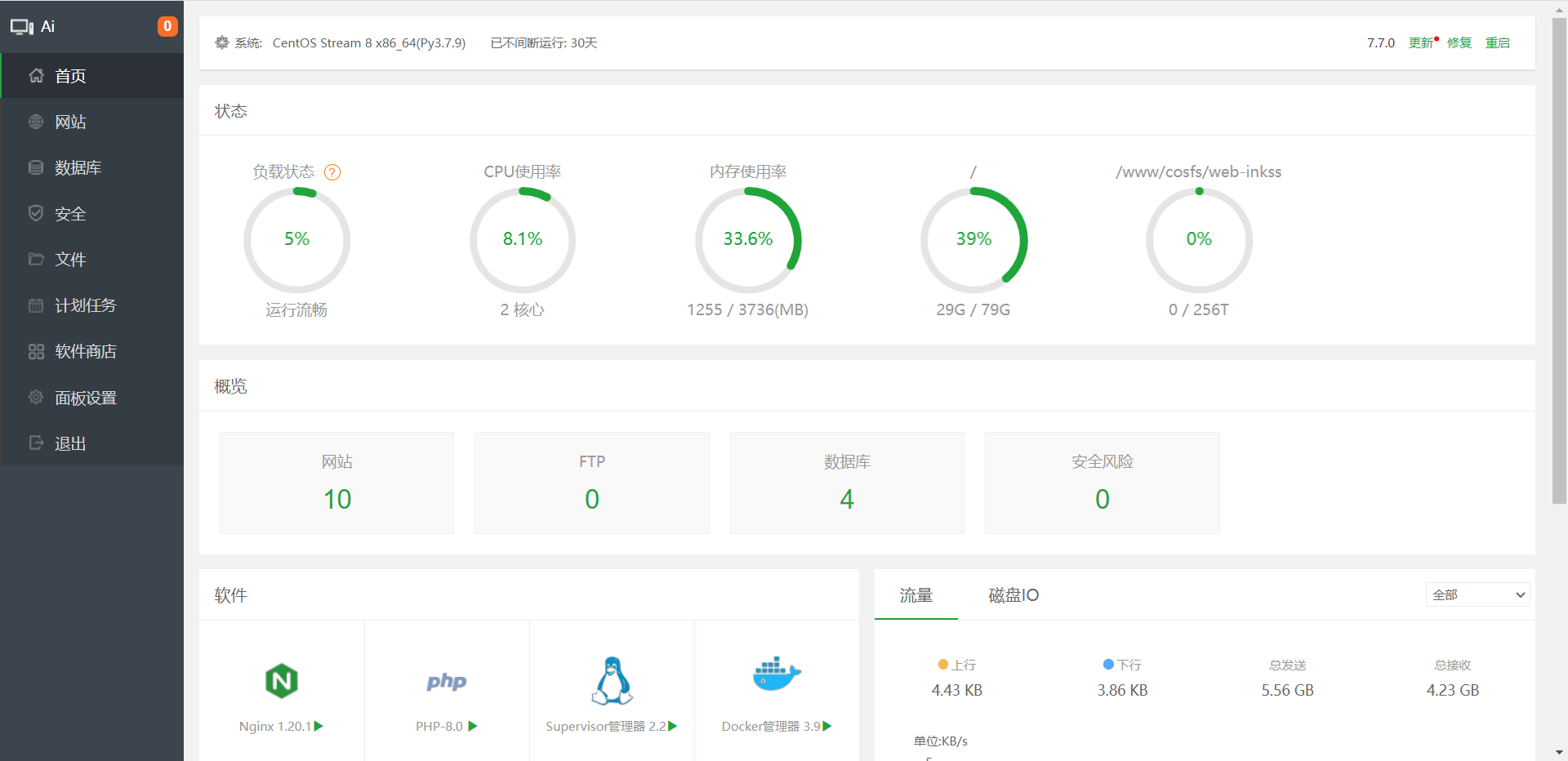Click the 运行流畅 load status text
The image size is (1568, 761).
tap(296, 309)
